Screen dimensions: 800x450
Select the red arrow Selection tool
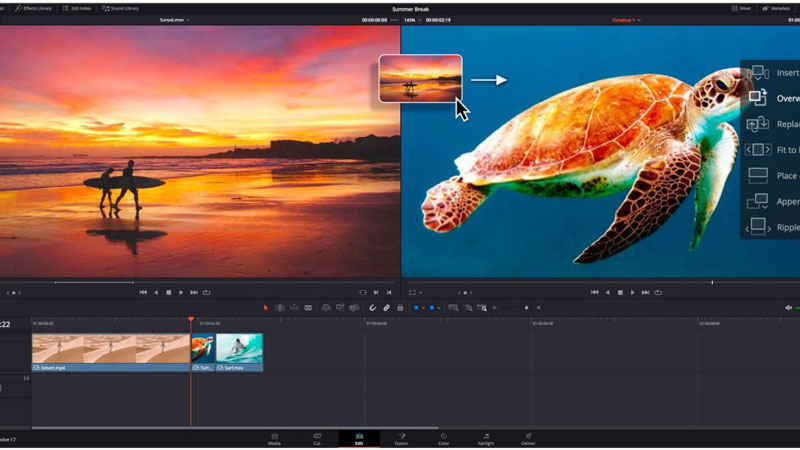[266, 308]
